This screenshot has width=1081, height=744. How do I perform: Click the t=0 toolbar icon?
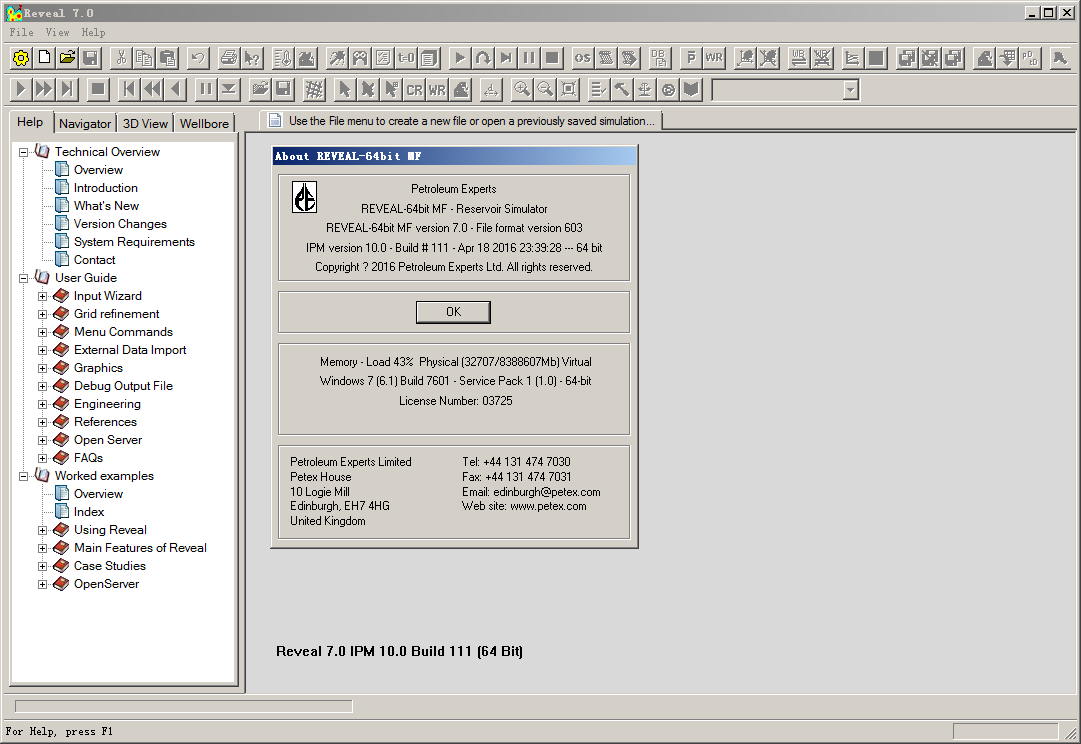[x=406, y=59]
